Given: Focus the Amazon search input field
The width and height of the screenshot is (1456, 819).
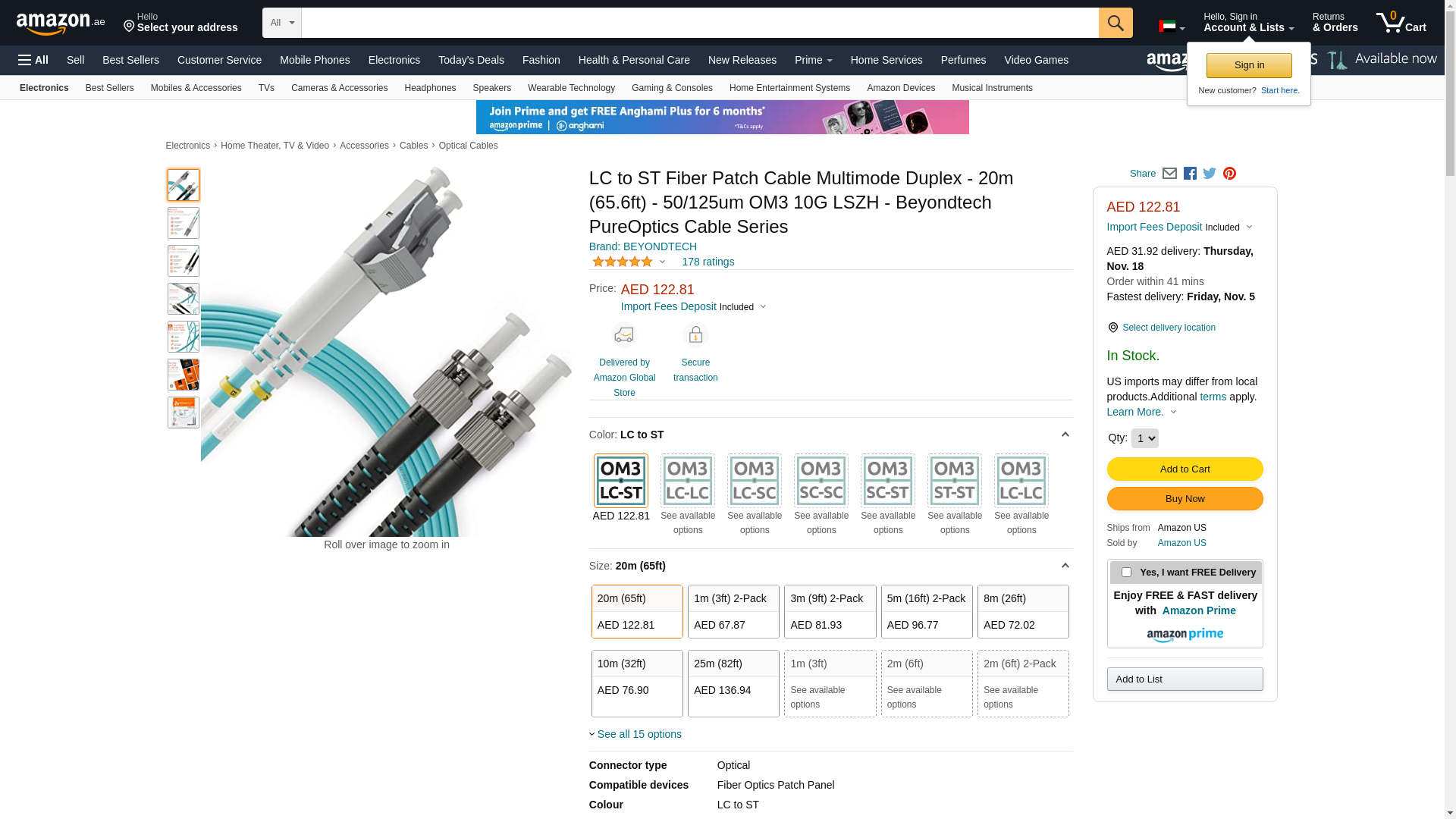Looking at the screenshot, I should [700, 23].
